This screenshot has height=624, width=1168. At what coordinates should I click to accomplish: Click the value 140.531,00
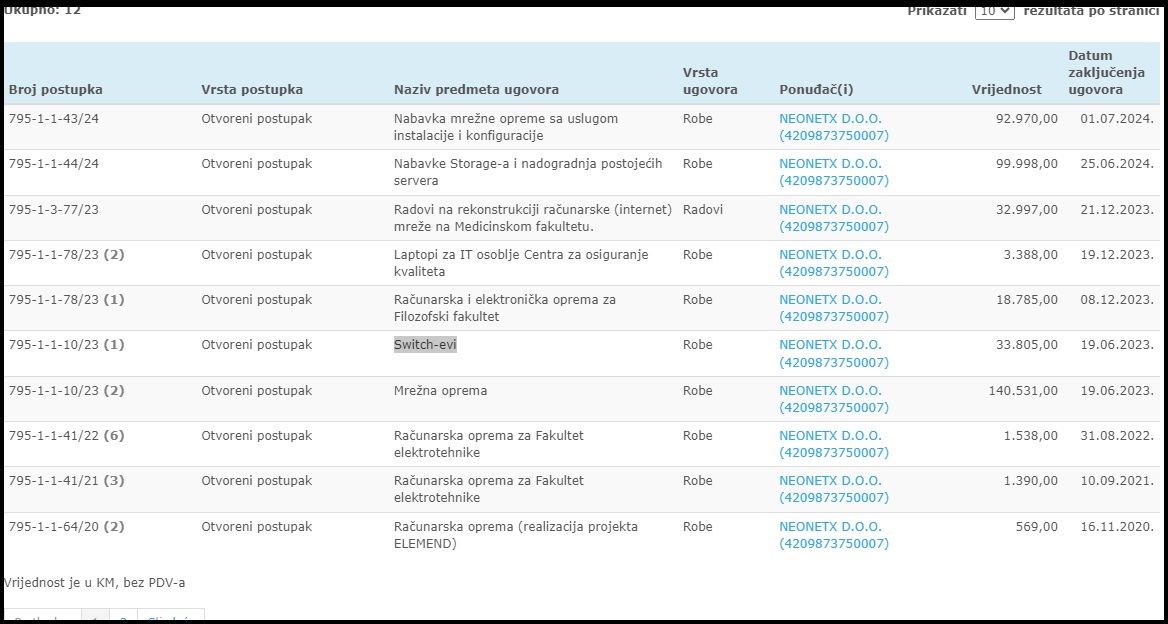(1023, 391)
